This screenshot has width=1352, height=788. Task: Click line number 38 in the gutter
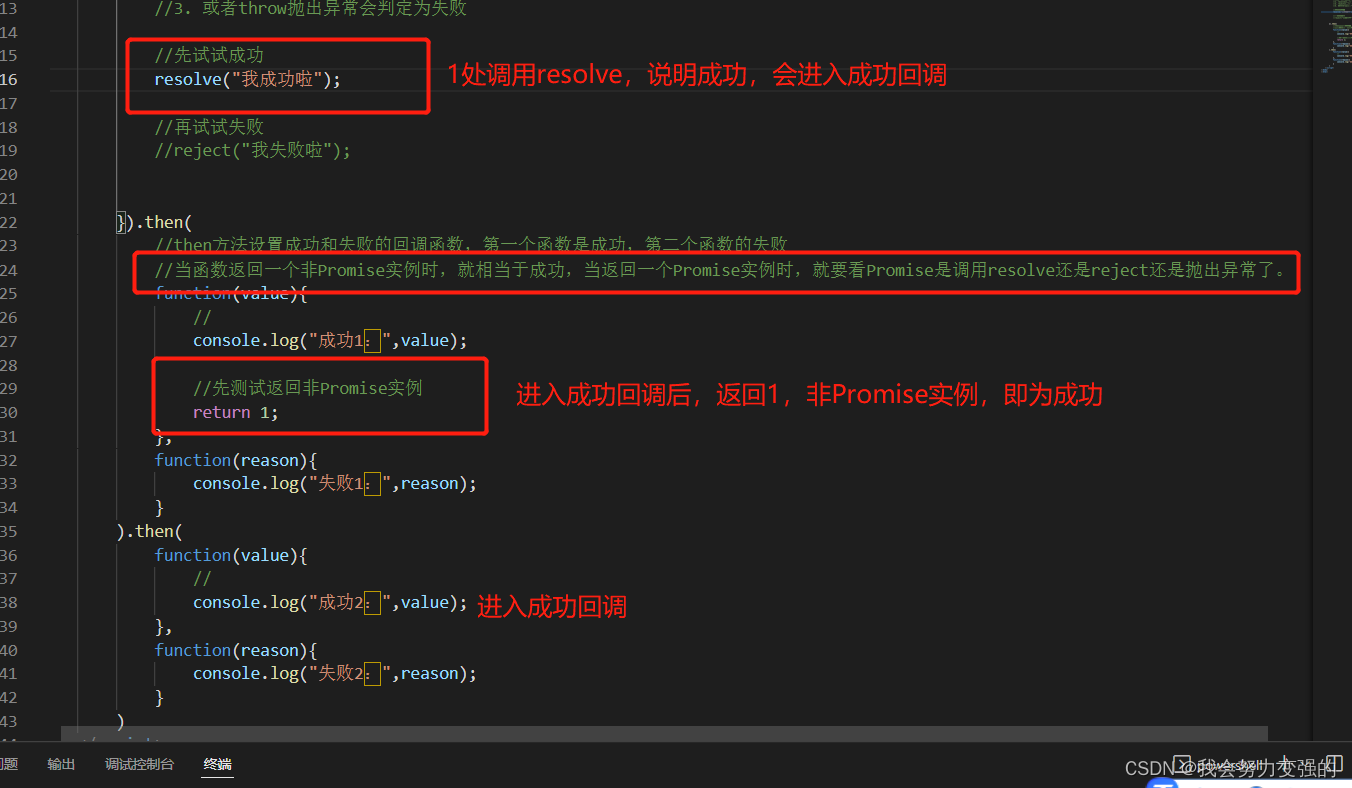(x=9, y=602)
